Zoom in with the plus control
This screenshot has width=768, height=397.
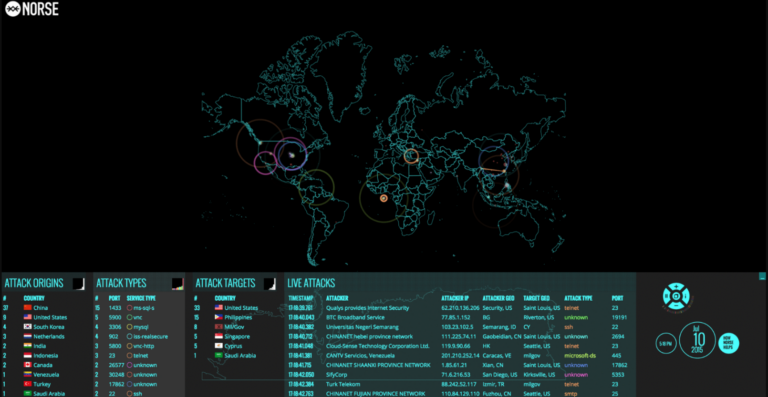(x=676, y=286)
